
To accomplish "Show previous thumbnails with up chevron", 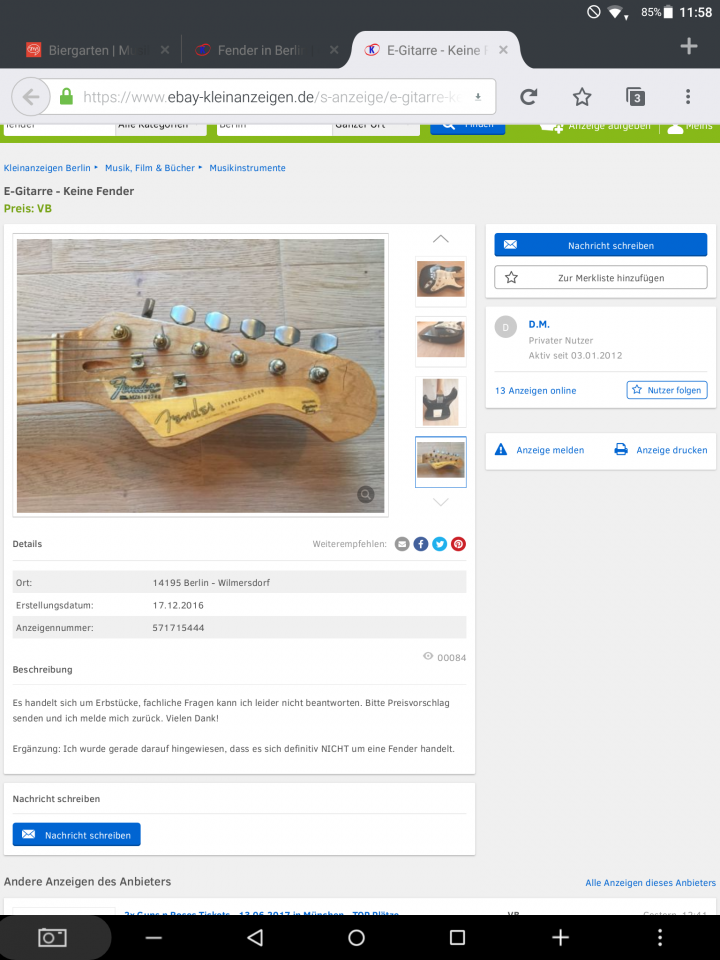I will click(x=441, y=239).
